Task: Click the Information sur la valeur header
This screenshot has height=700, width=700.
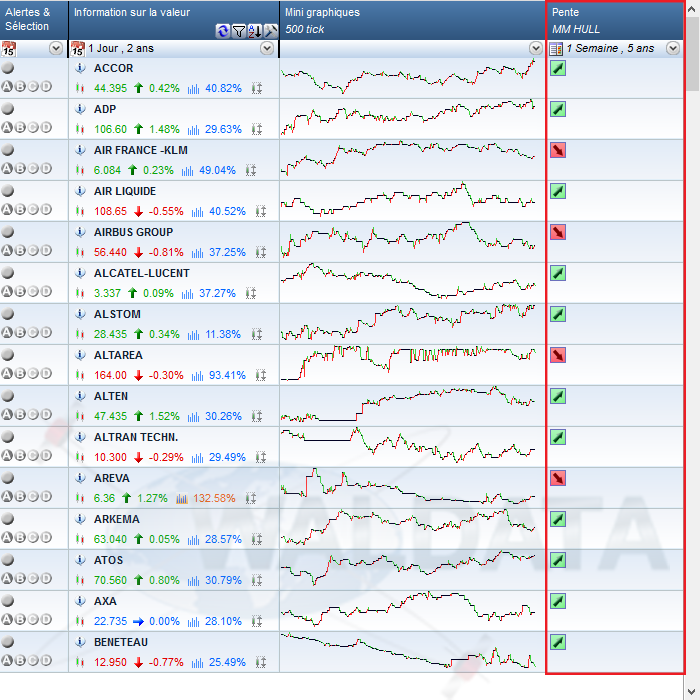Action: click(x=174, y=20)
